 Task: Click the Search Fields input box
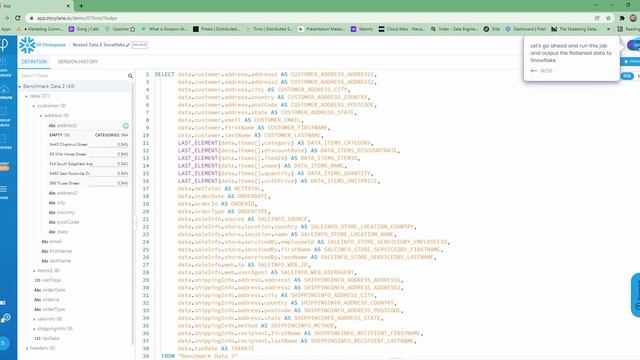pos(73,76)
